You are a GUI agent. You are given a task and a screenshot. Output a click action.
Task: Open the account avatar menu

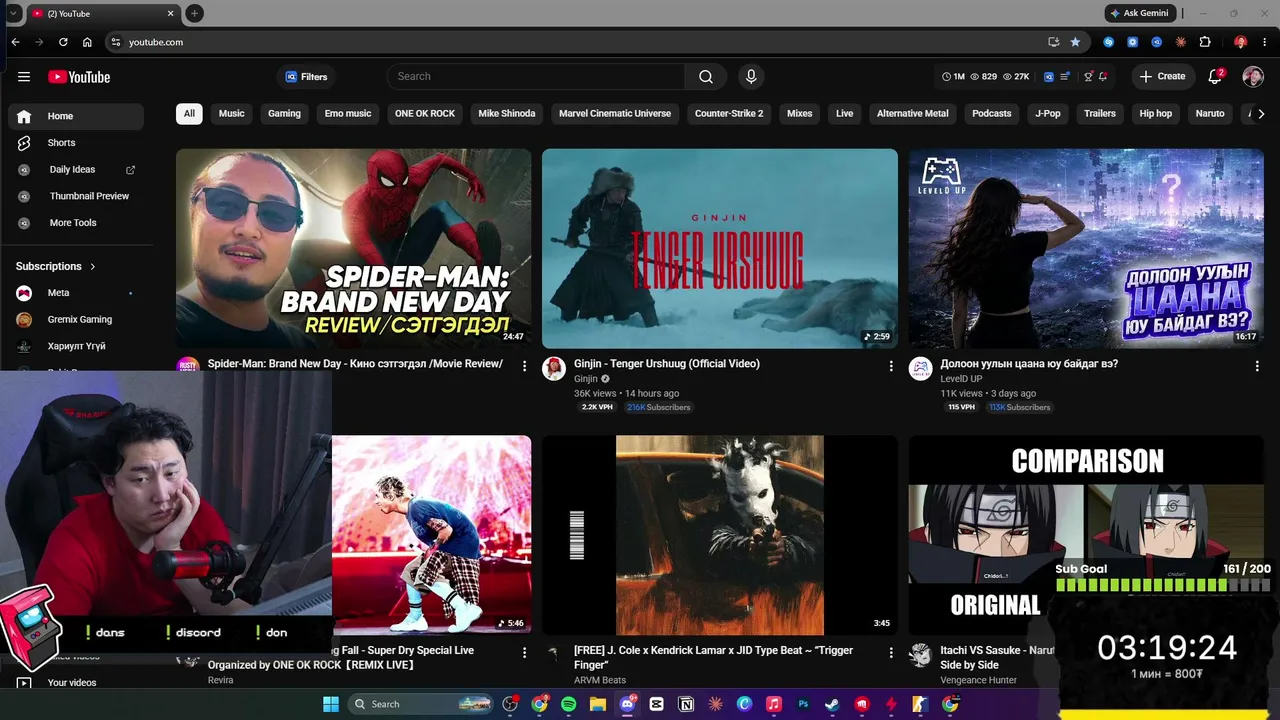tap(1253, 77)
